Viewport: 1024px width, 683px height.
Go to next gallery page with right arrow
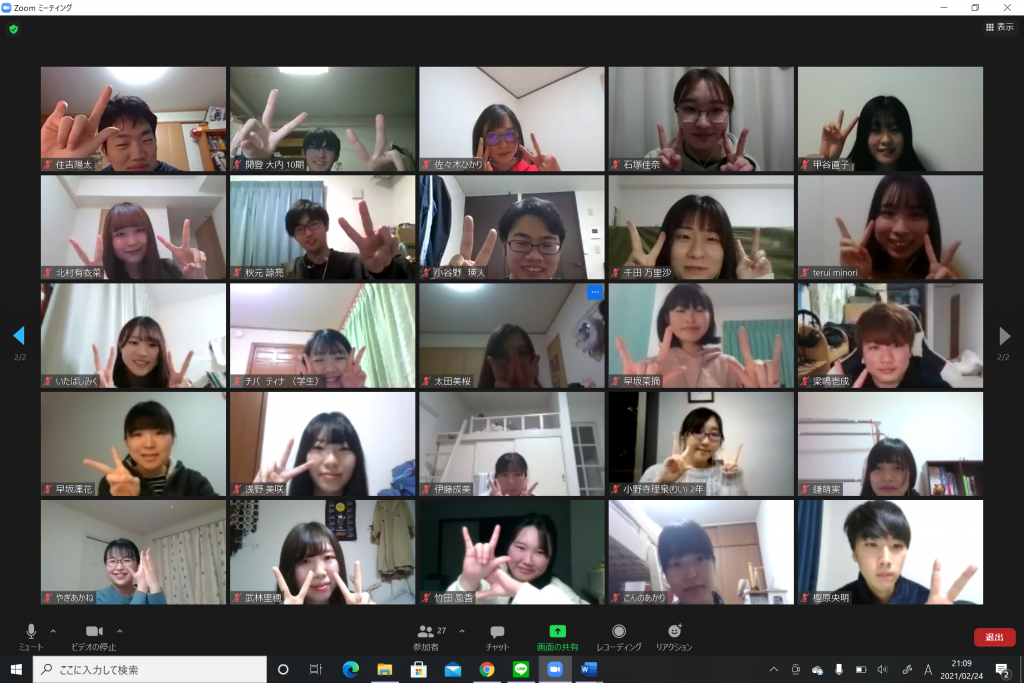[1004, 336]
